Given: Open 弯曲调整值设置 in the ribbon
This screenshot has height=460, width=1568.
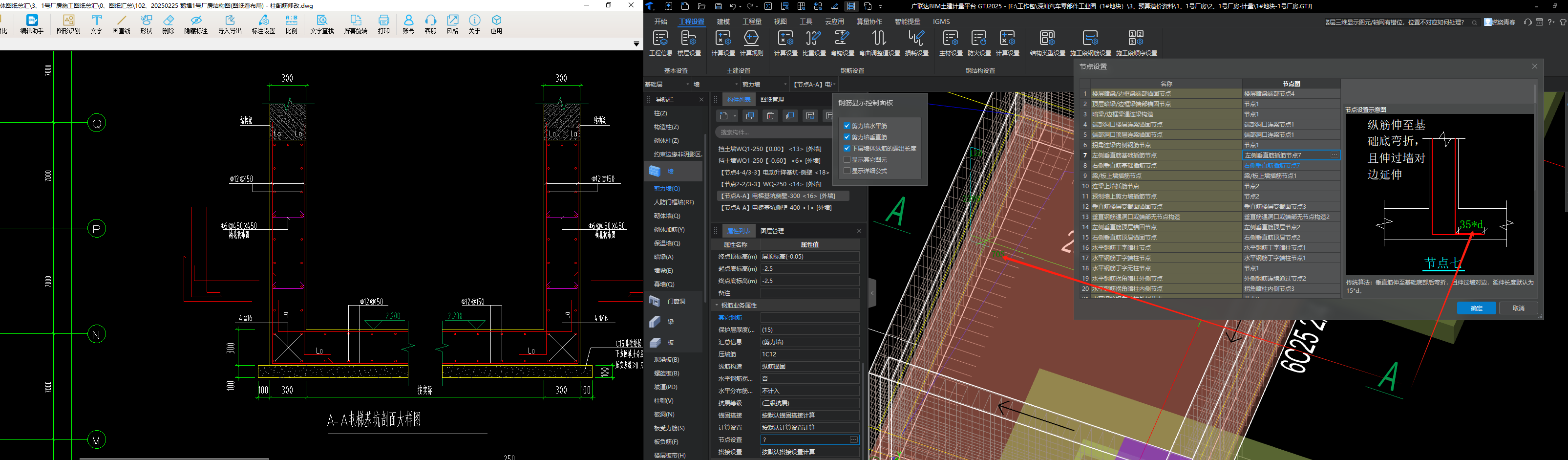Looking at the screenshot, I should point(880,43).
